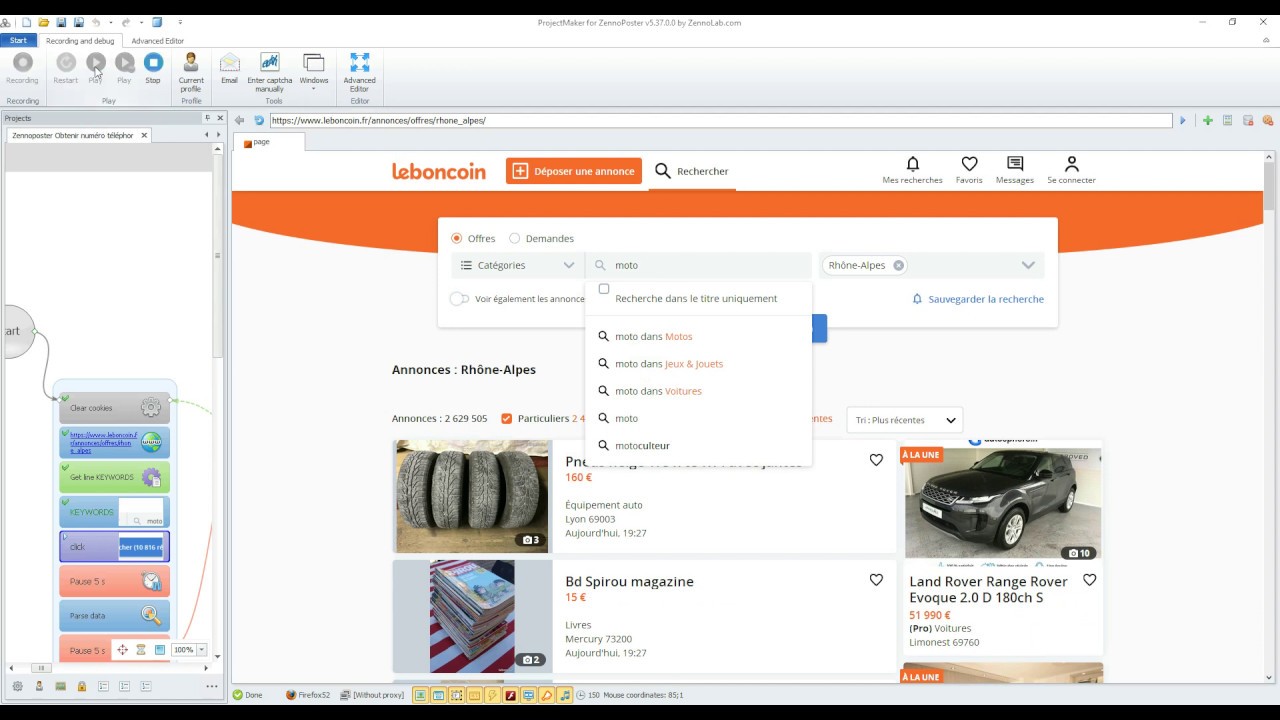Add new browser tab with green plus
The height and width of the screenshot is (720, 1280).
[1208, 121]
